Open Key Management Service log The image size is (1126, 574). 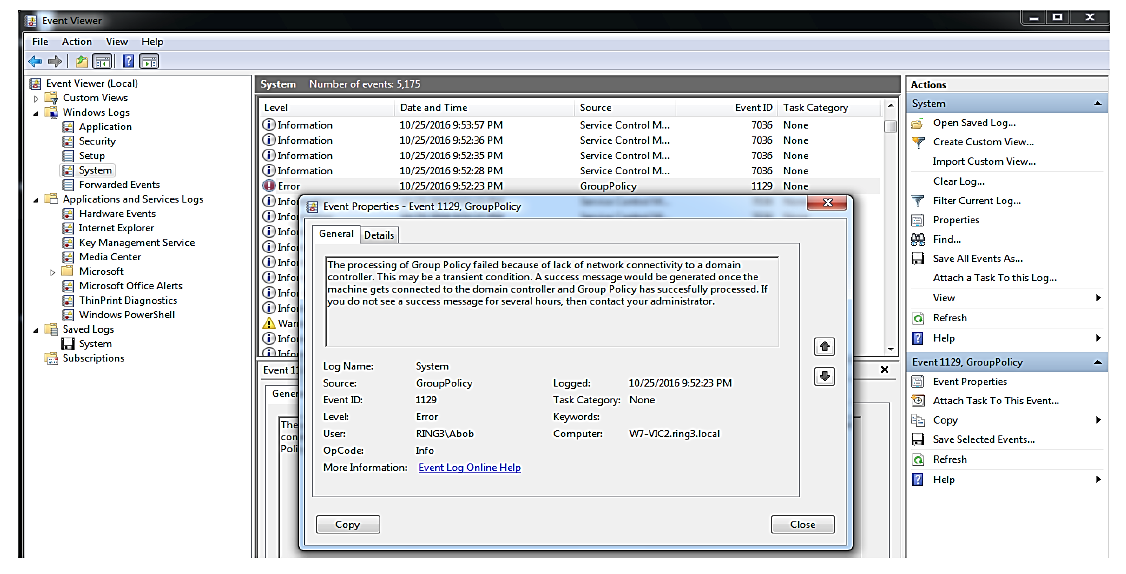pyautogui.click(x=137, y=243)
